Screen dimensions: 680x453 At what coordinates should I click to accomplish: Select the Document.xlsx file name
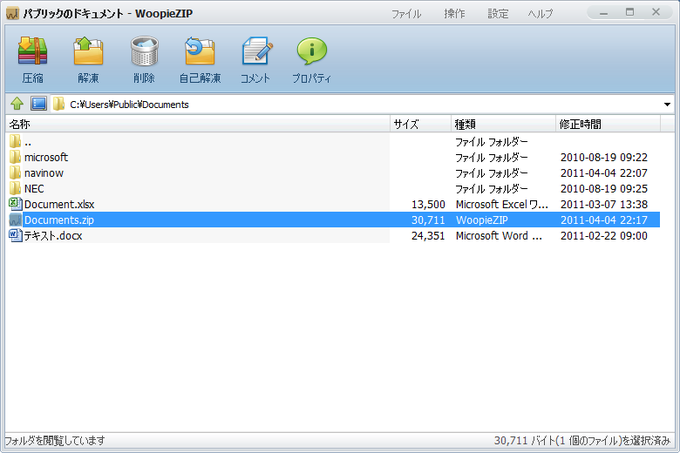tap(59, 204)
